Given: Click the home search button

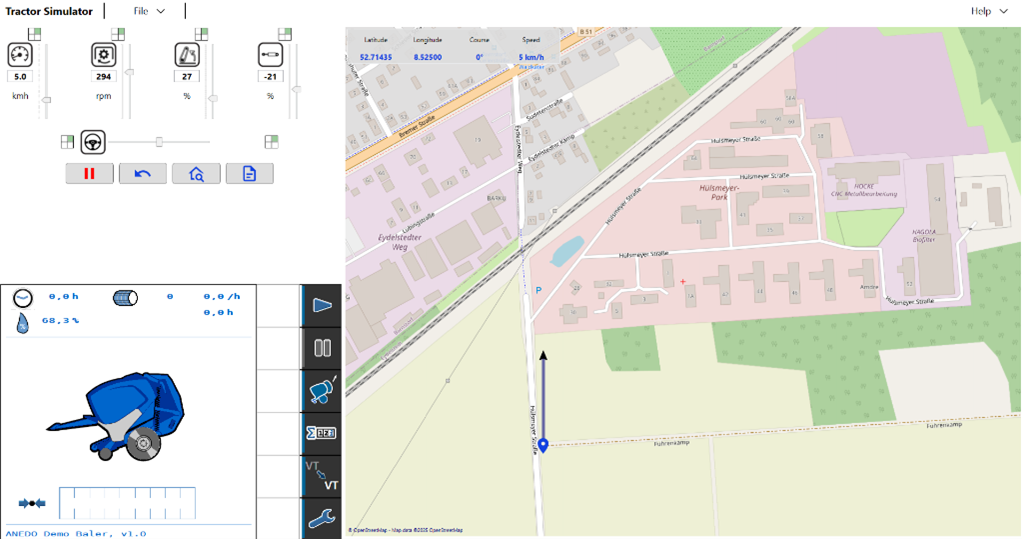Looking at the screenshot, I should [x=196, y=174].
